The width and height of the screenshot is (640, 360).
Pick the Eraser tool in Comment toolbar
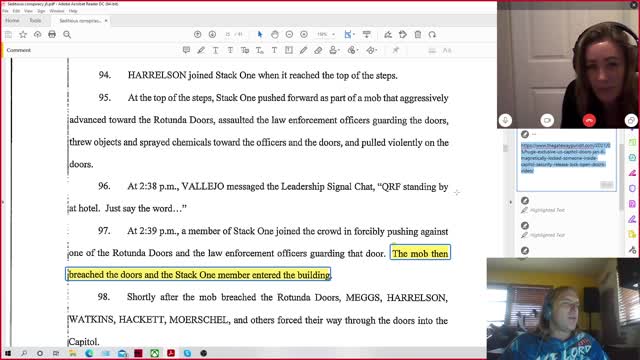click(x=318, y=50)
